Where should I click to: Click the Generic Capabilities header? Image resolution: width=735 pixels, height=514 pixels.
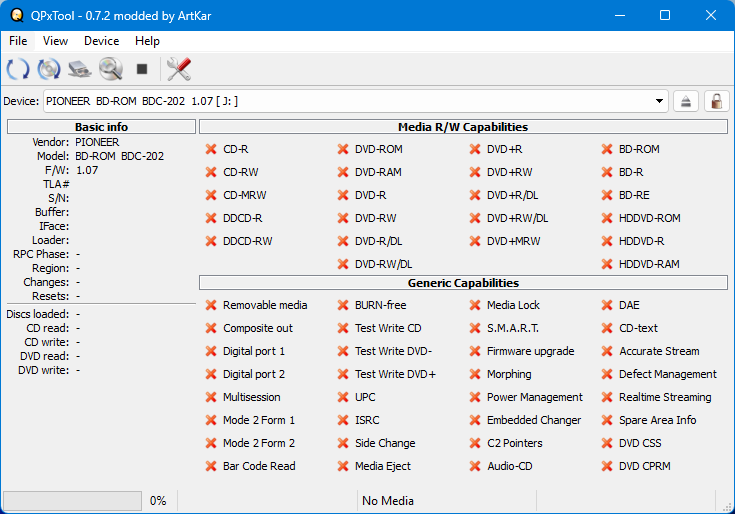pos(463,283)
